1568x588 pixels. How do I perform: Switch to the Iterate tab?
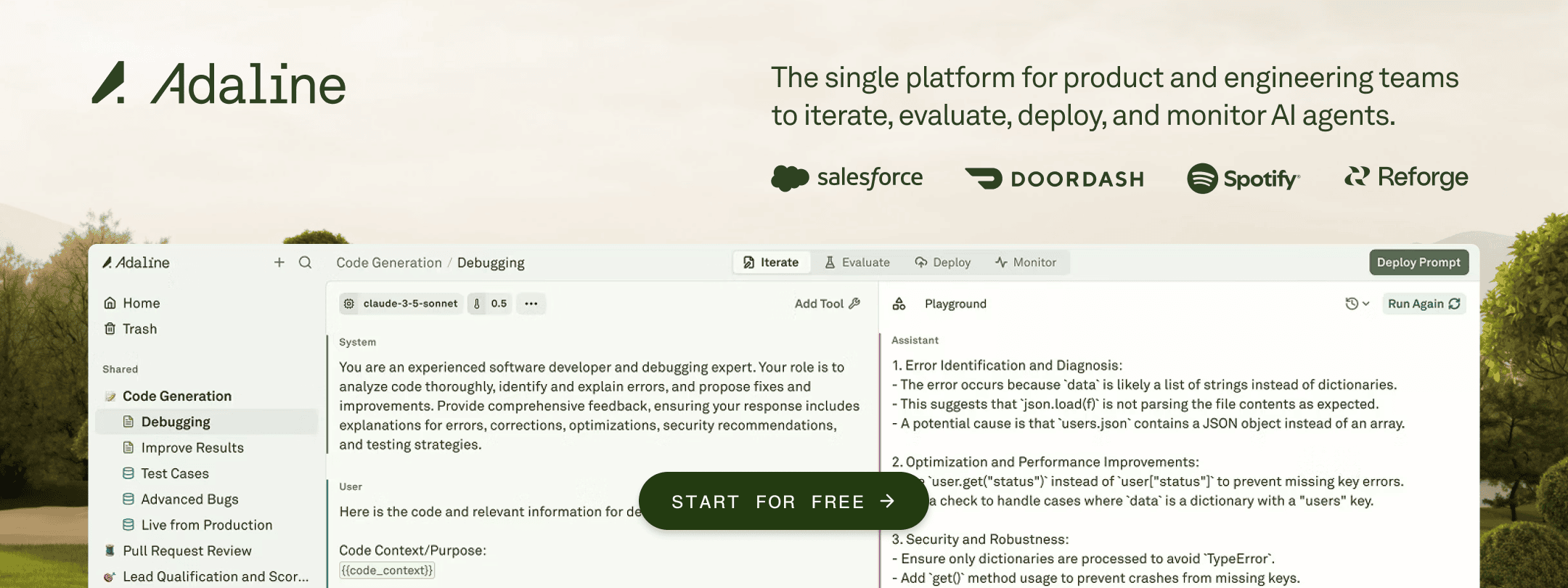pos(771,262)
